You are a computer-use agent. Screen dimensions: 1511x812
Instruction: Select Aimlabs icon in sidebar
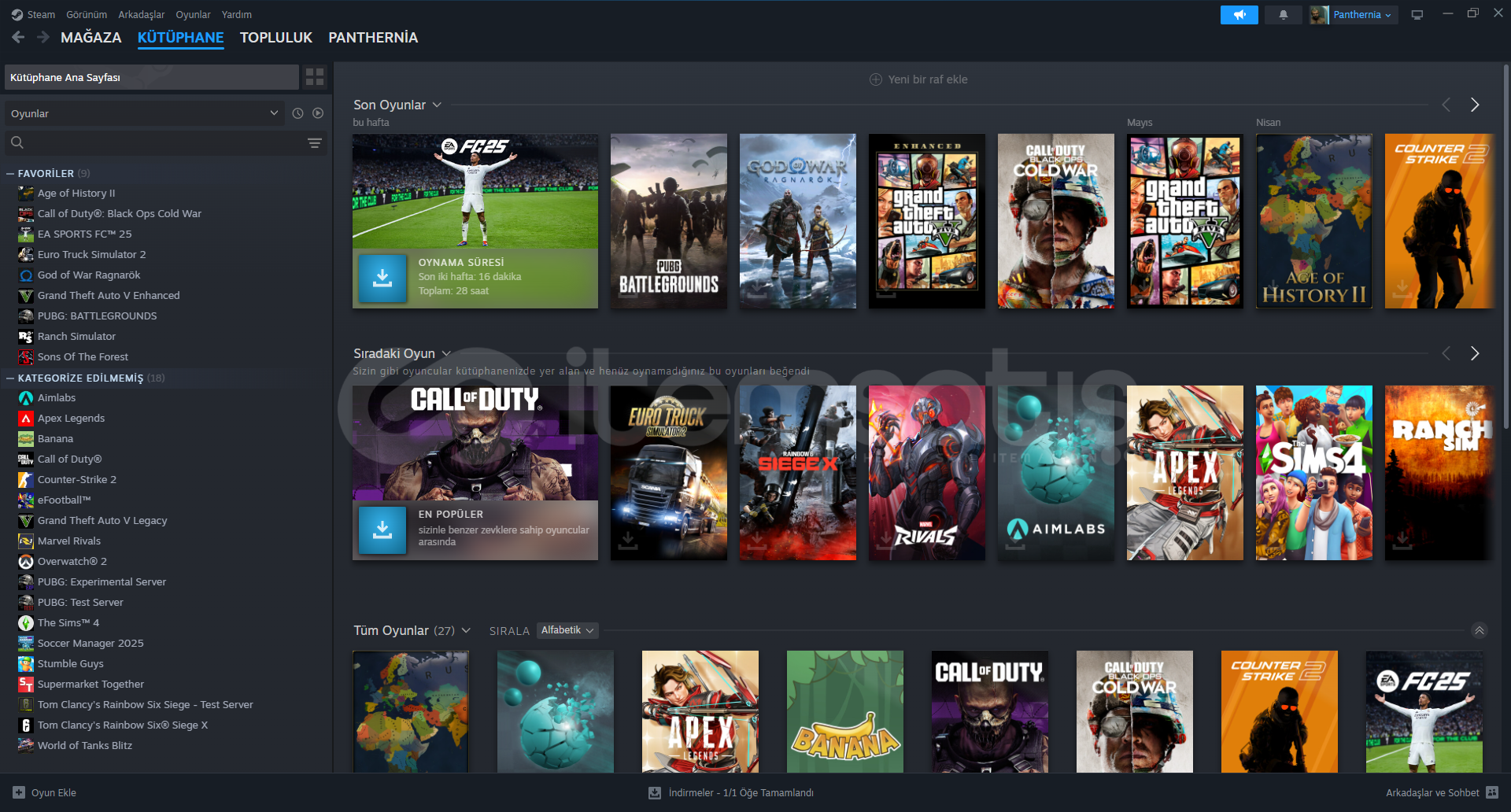[x=26, y=398]
